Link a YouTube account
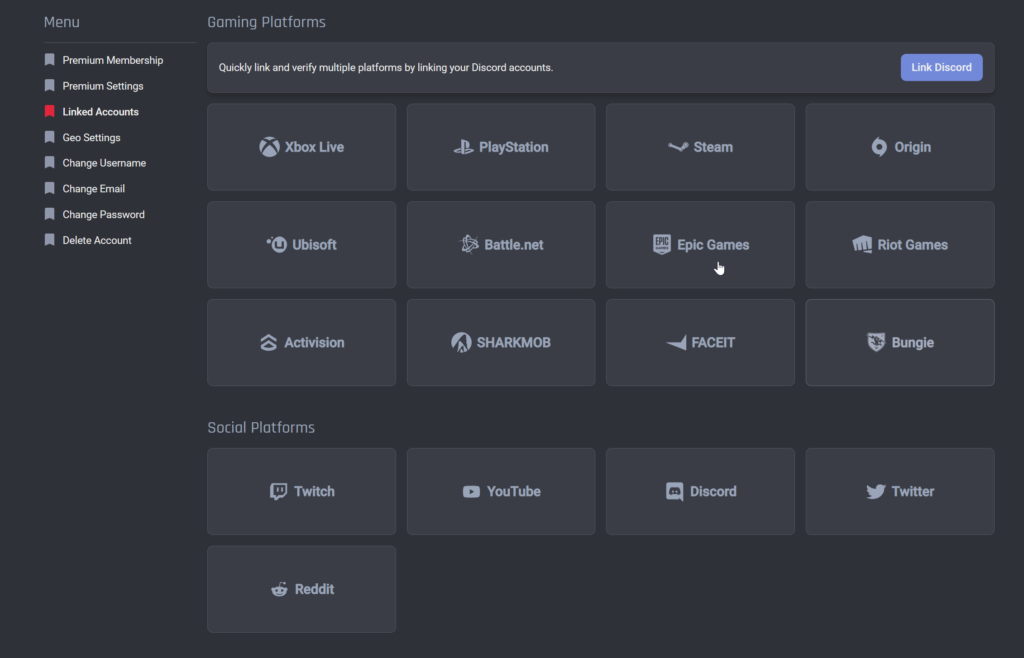Screen dimensions: 1024x658 [x=501, y=492]
